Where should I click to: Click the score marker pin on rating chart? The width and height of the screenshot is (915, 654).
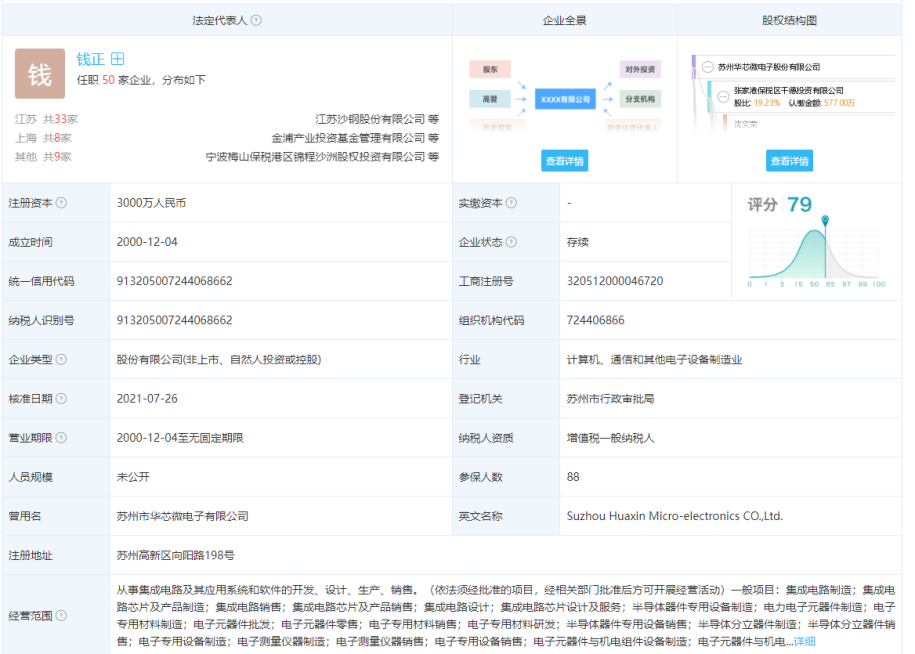[x=825, y=221]
